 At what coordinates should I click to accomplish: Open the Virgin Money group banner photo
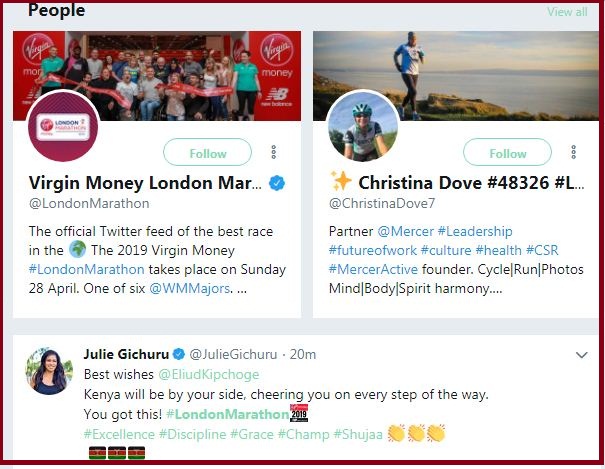pos(157,76)
